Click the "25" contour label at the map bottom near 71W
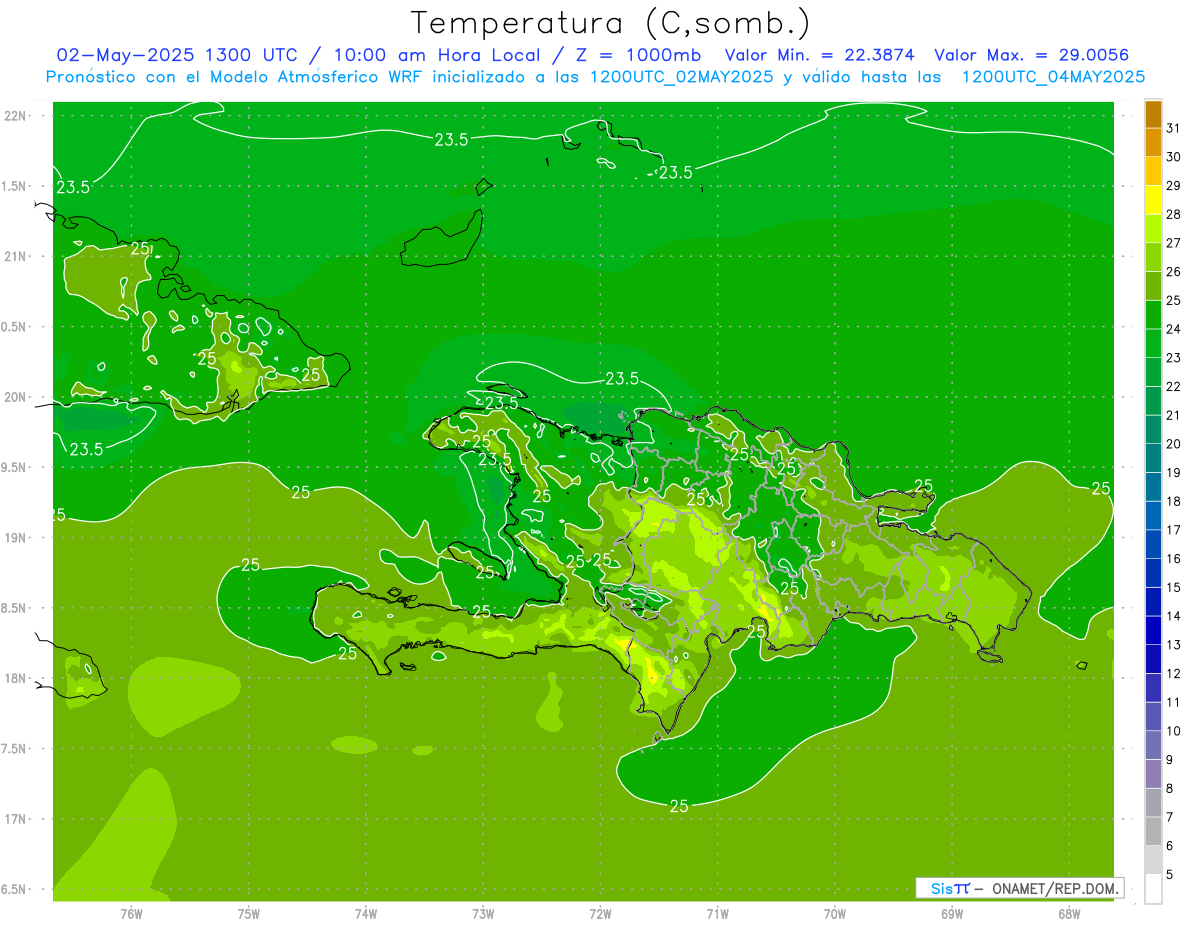Screen dimensions: 1200x927 point(679,806)
